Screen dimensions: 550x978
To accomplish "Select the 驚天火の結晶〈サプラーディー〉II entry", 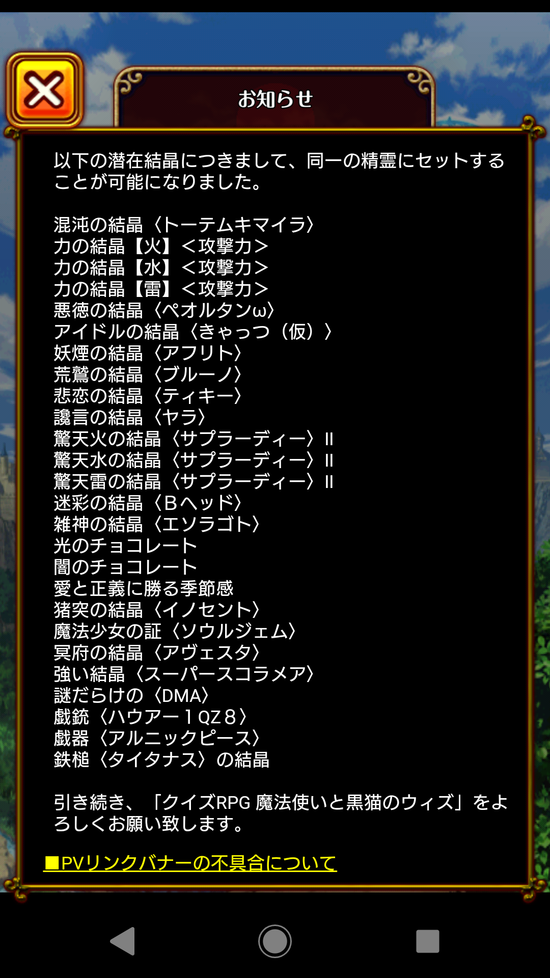I will [194, 438].
